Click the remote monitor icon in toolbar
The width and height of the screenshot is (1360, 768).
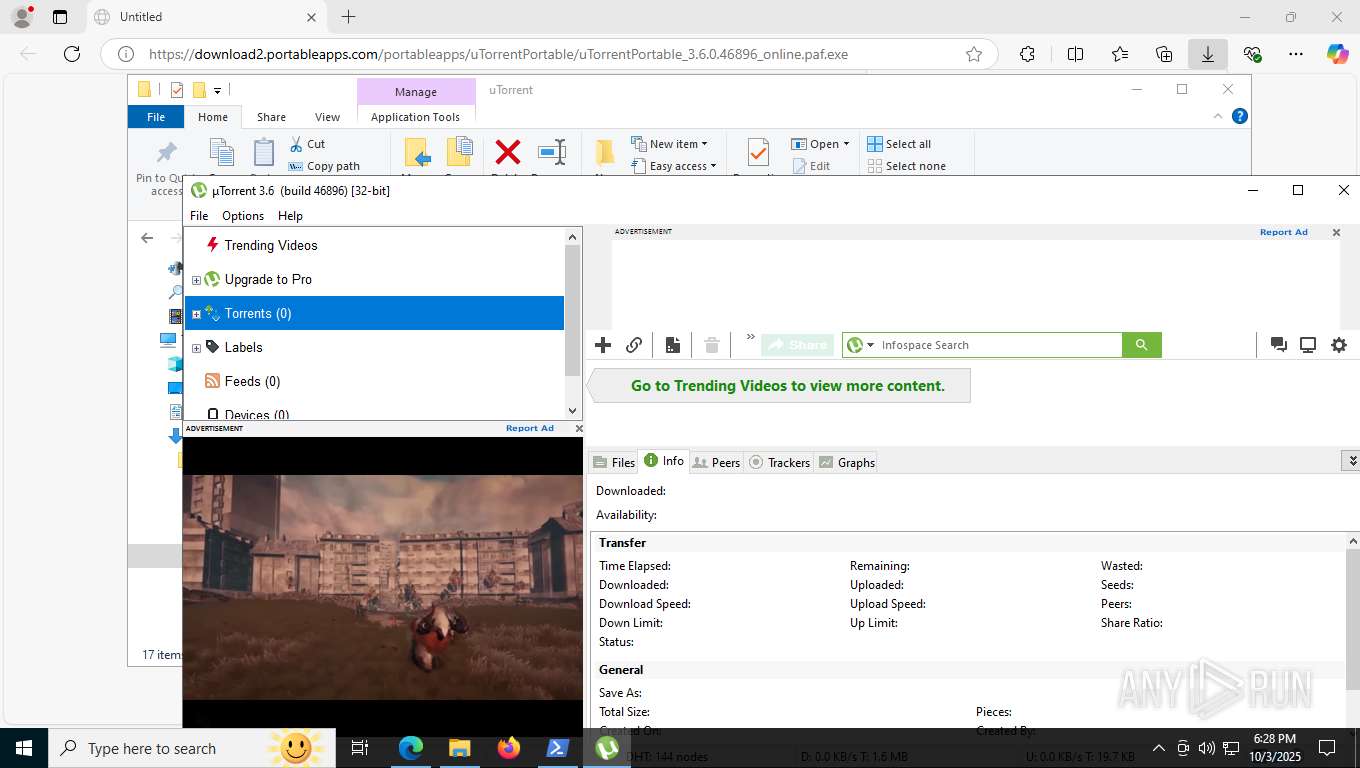coord(1308,345)
